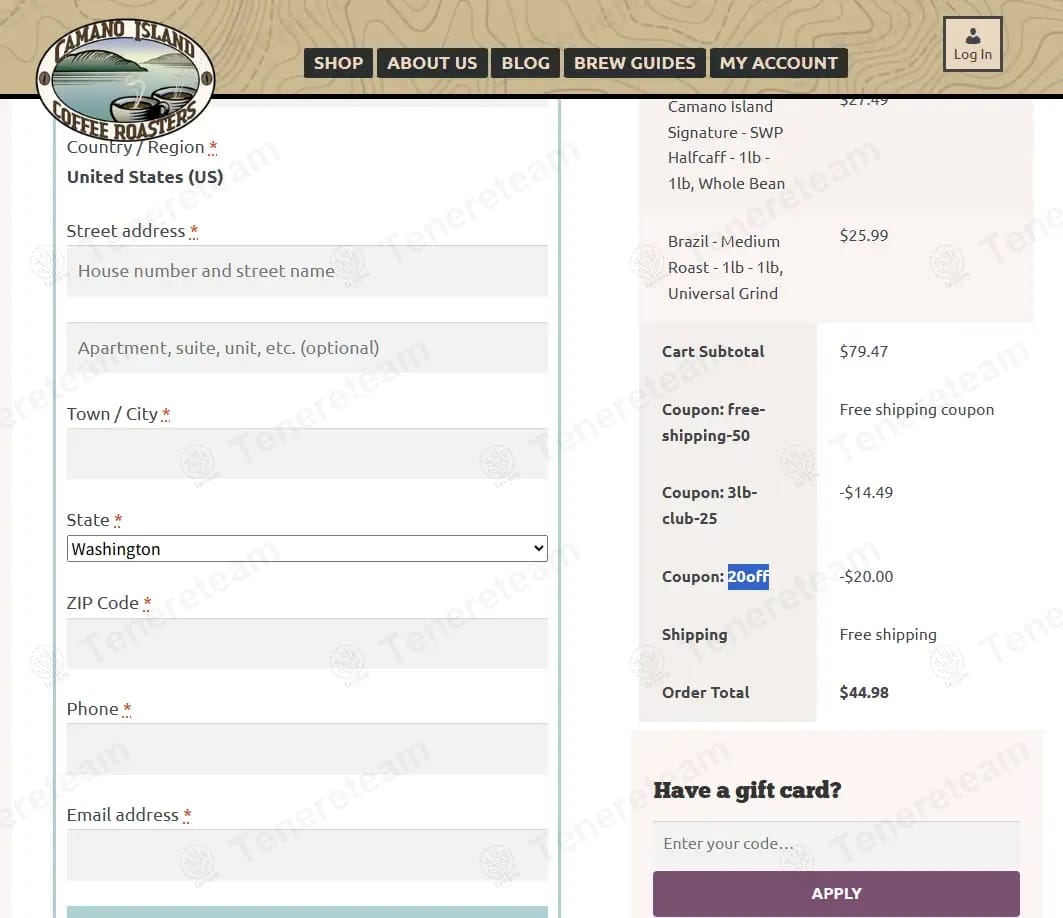The width and height of the screenshot is (1063, 918).
Task: Click the Email address input field
Action: [x=307, y=855]
